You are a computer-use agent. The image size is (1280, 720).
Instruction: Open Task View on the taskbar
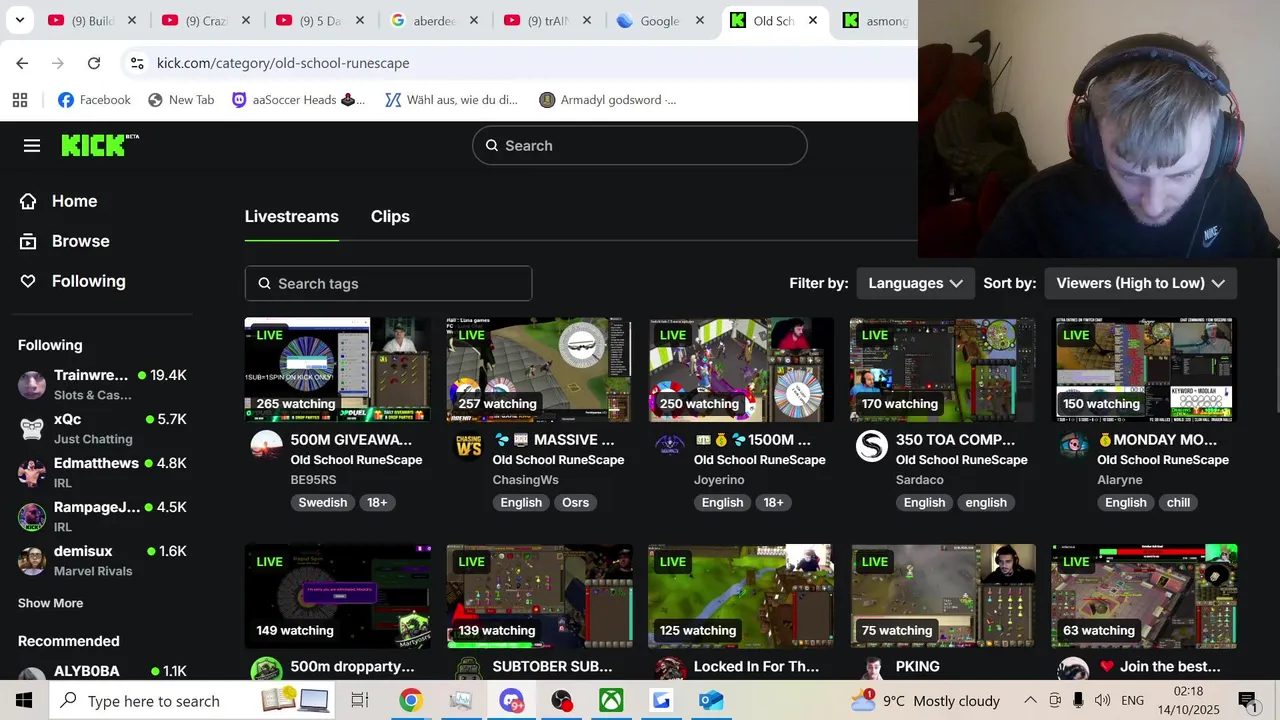pyautogui.click(x=360, y=700)
